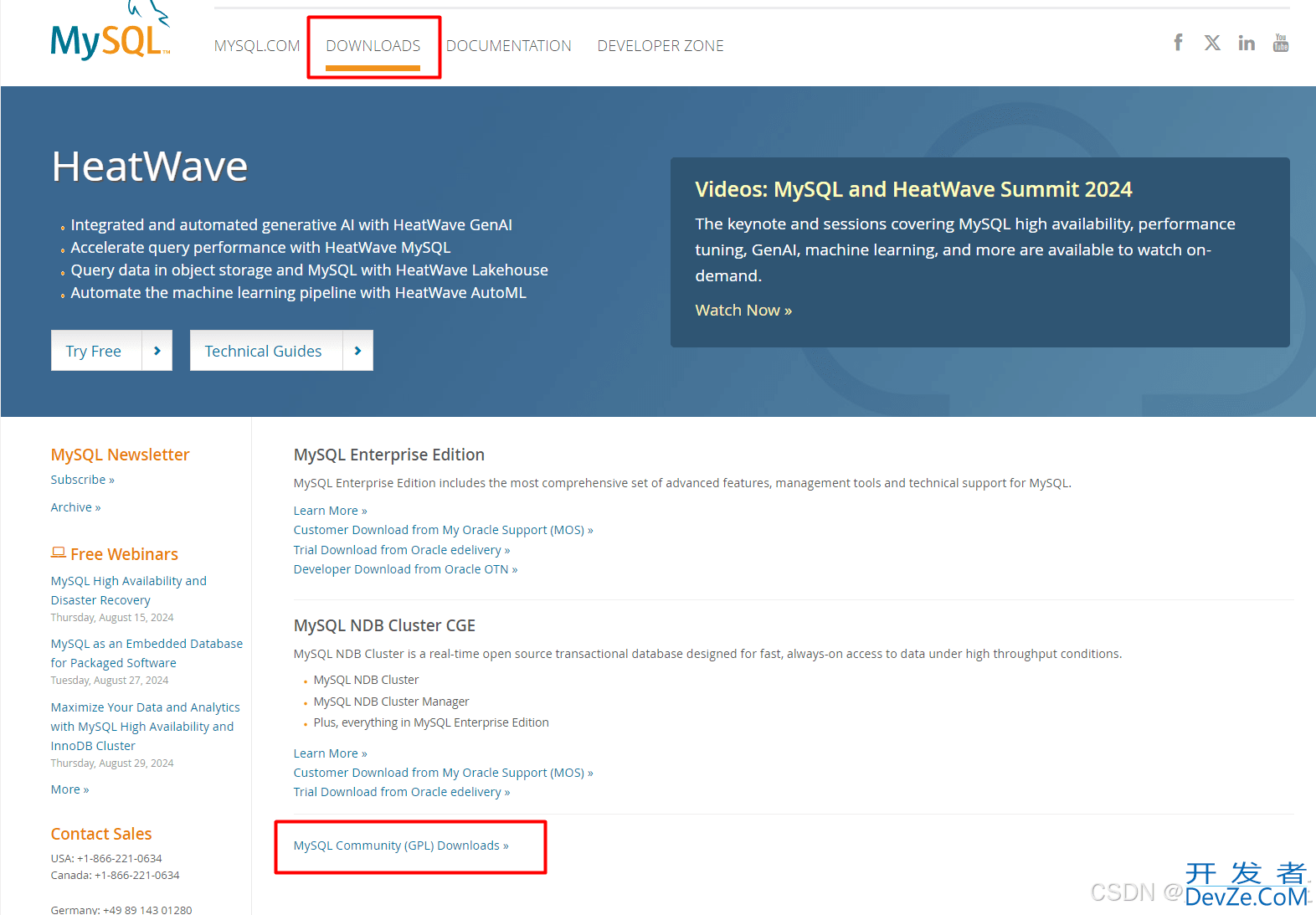Open Developer Download from Oracle OTN
Viewport: 1316px width, 915px height.
(x=405, y=569)
